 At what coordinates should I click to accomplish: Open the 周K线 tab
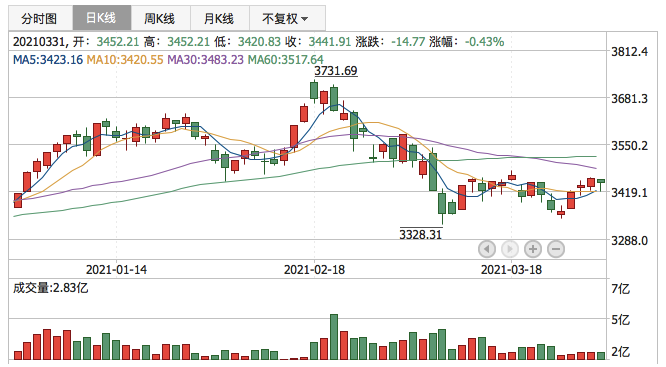pyautogui.click(x=161, y=18)
